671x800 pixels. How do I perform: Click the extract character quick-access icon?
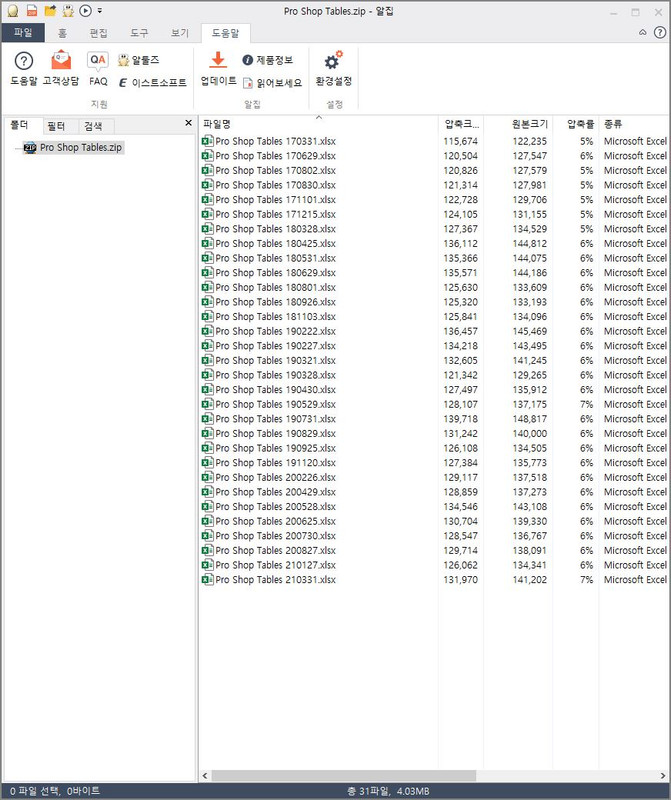68,11
